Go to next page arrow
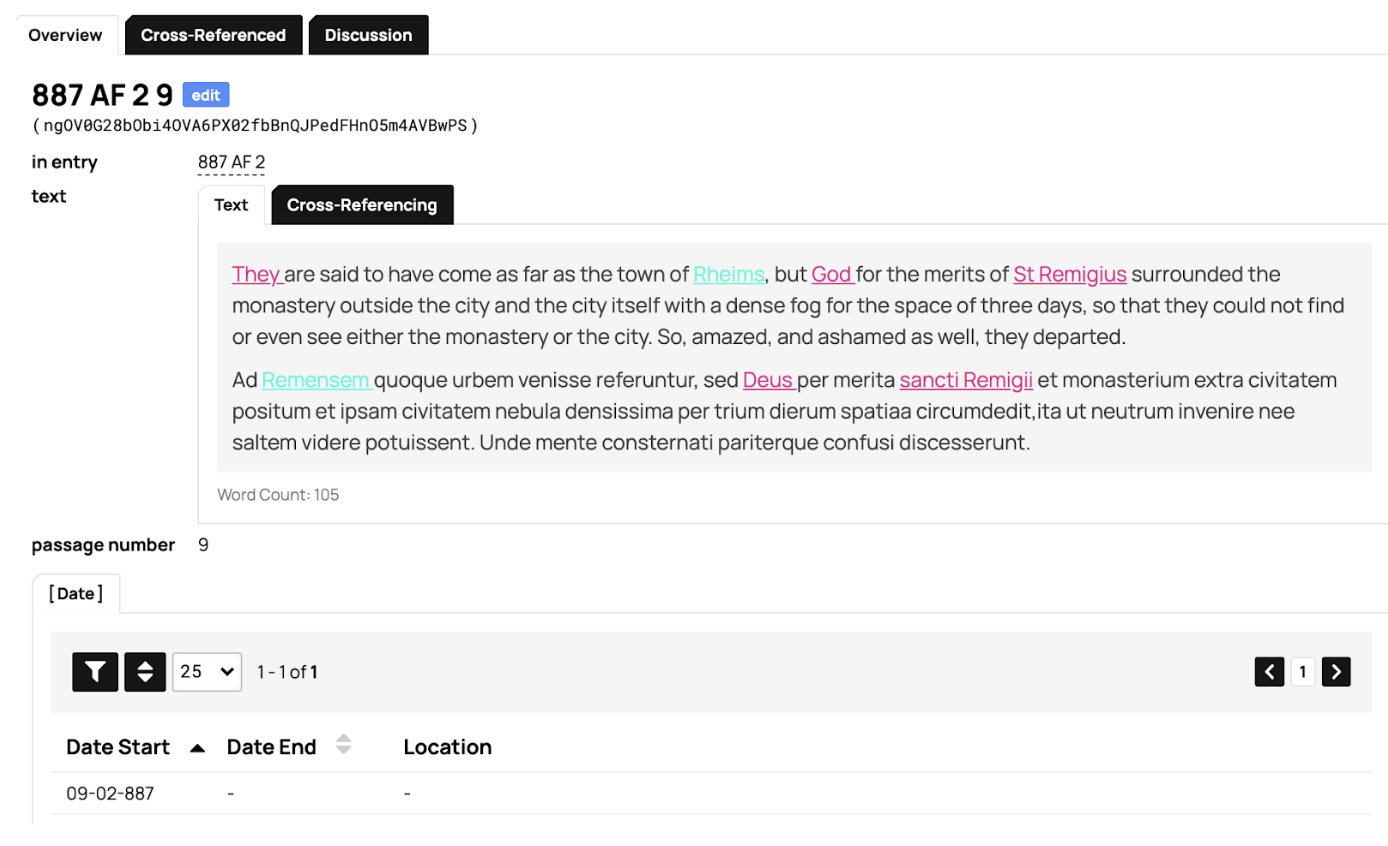The width and height of the screenshot is (1388, 846). 1336,672
